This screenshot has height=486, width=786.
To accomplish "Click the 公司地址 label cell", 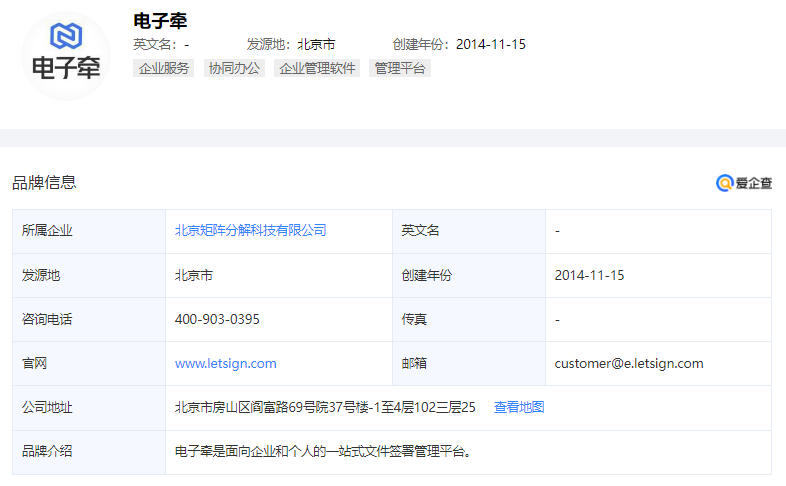I will pos(89,407).
